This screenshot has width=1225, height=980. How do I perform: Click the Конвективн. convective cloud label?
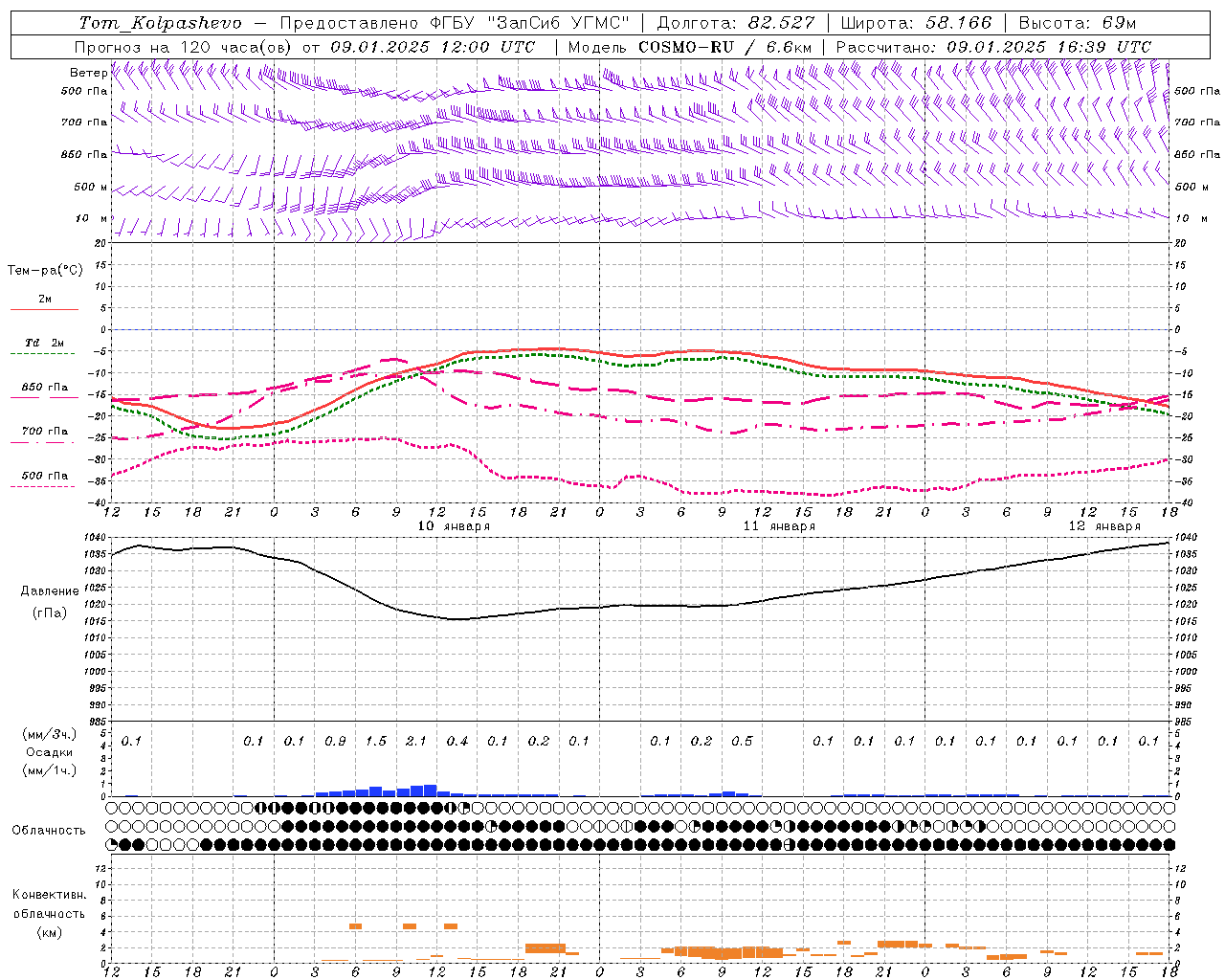50,895
